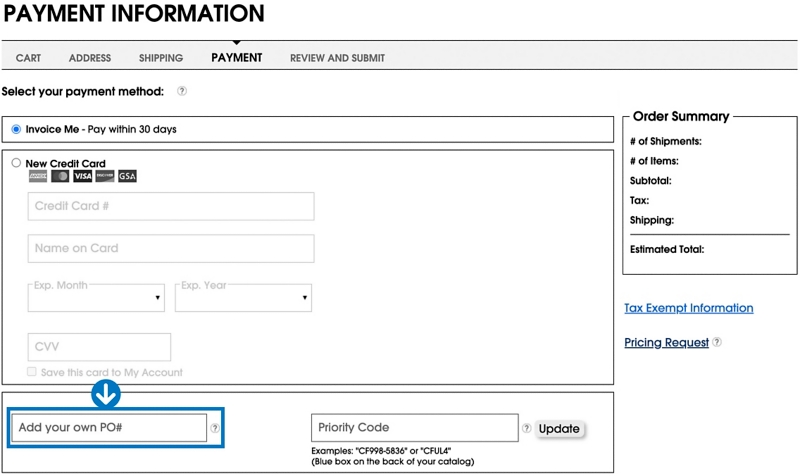Switch to Review and Submit tab
Viewport: 800px width, 476px height.
pyautogui.click(x=337, y=58)
